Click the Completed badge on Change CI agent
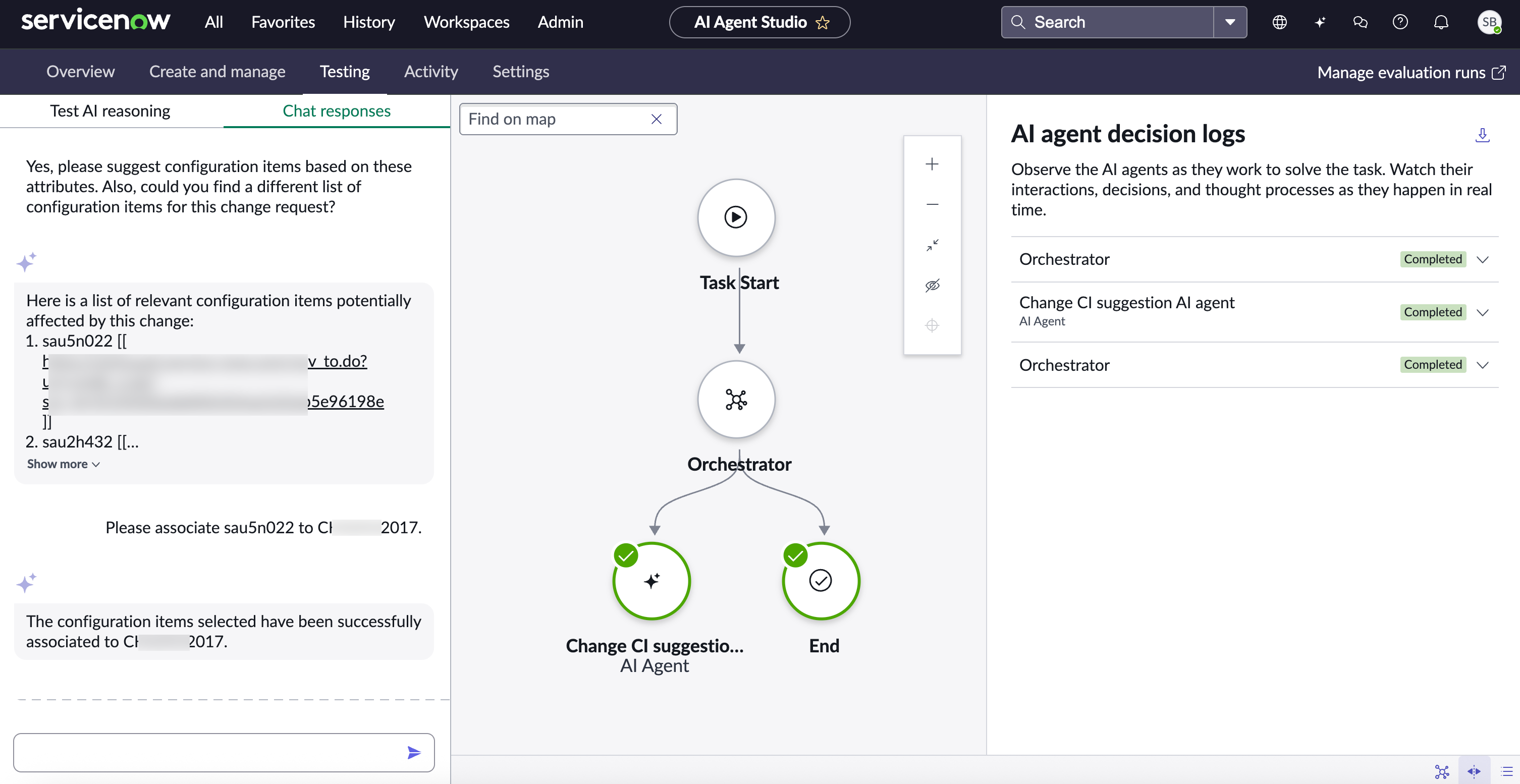This screenshot has height=784, width=1520. [x=1433, y=312]
